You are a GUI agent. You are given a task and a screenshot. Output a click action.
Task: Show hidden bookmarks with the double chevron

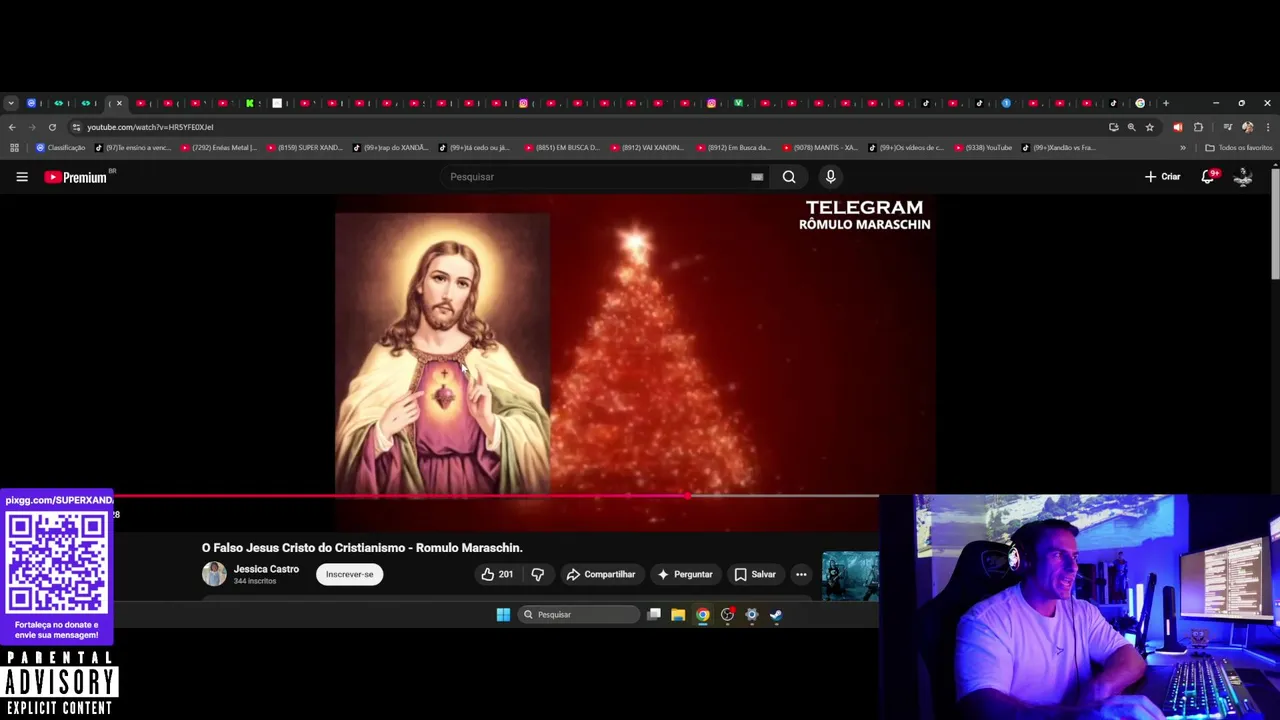click(1183, 148)
